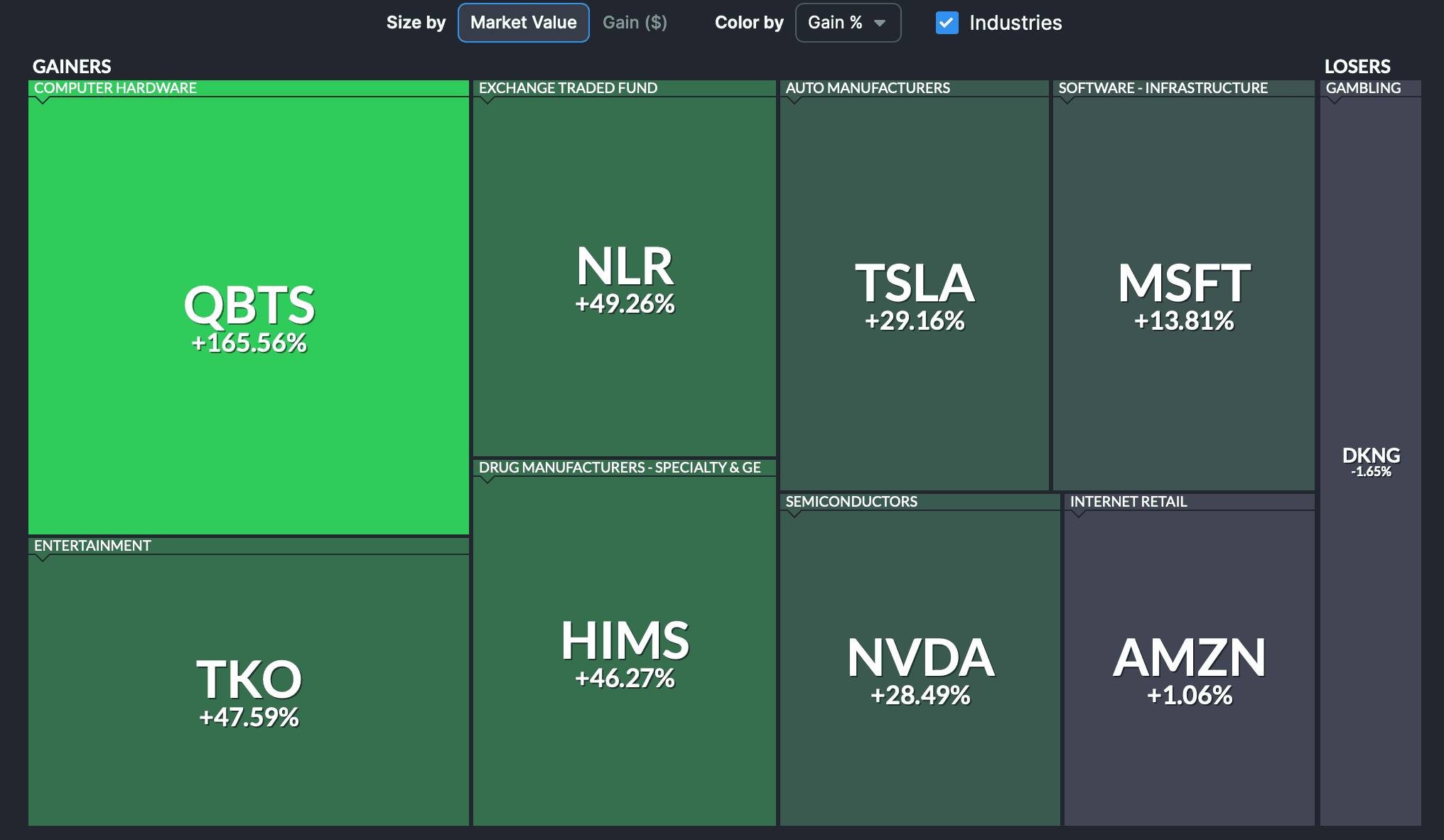Open the Color by Gain % dropdown
The image size is (1444, 840).
pos(848,23)
